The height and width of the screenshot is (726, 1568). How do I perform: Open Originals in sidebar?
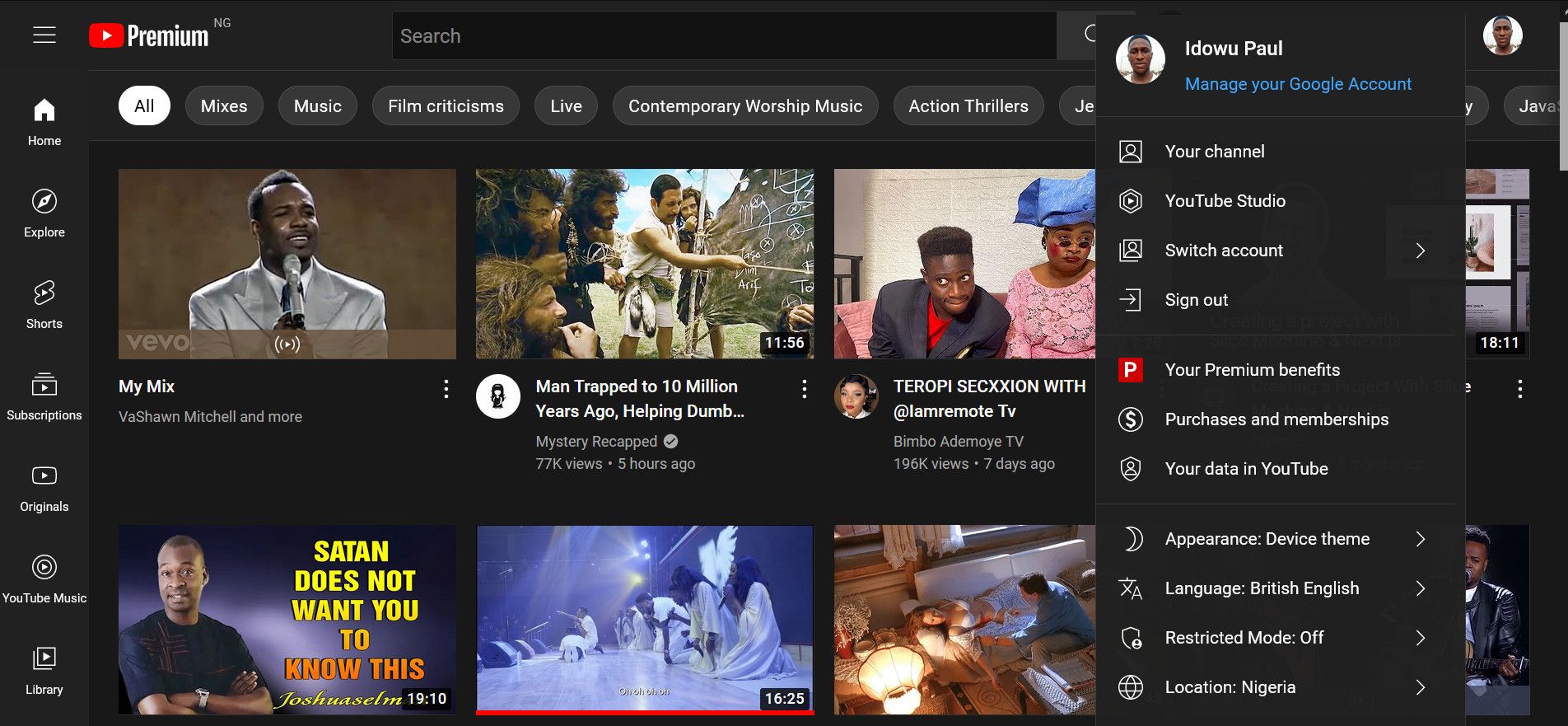[x=44, y=488]
